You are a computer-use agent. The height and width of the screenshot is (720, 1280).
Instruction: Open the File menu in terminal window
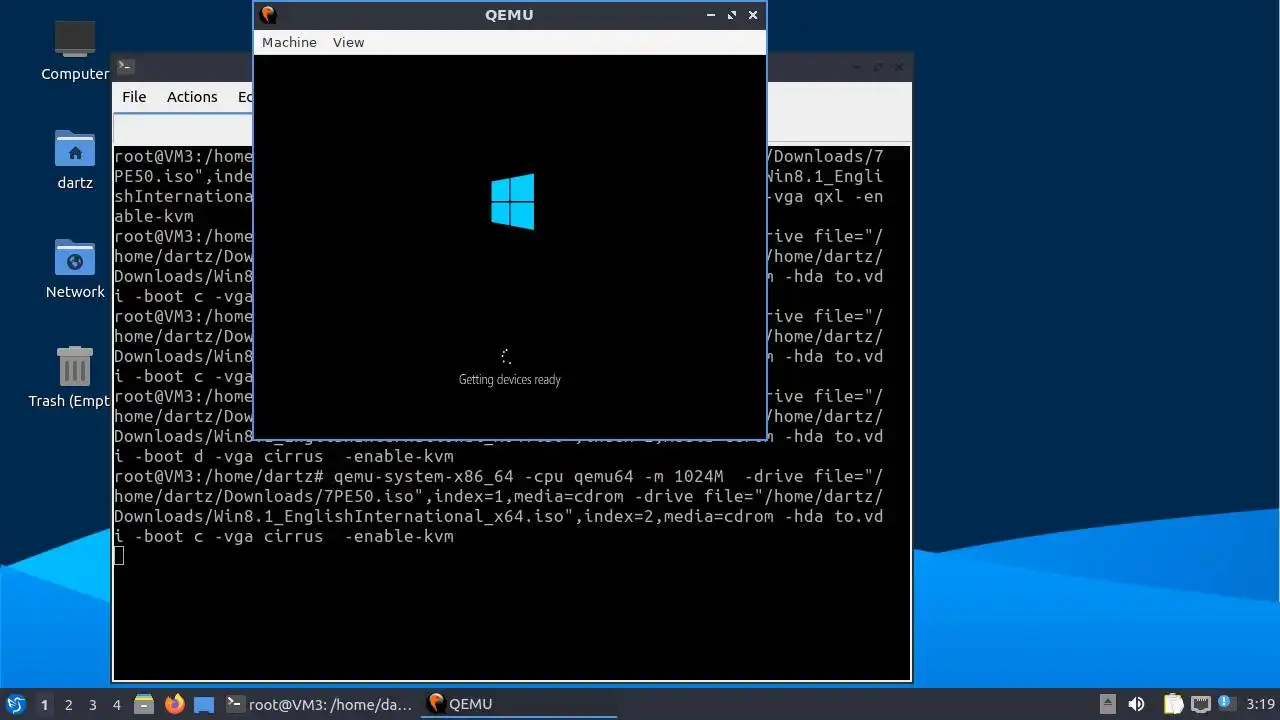[x=134, y=97]
